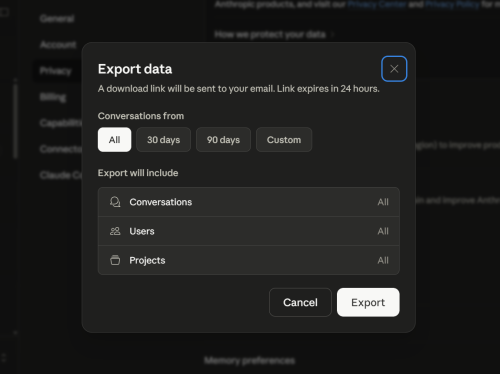The width and height of the screenshot is (500, 374).
Task: Pick the Custom date range
Action: [x=284, y=140]
